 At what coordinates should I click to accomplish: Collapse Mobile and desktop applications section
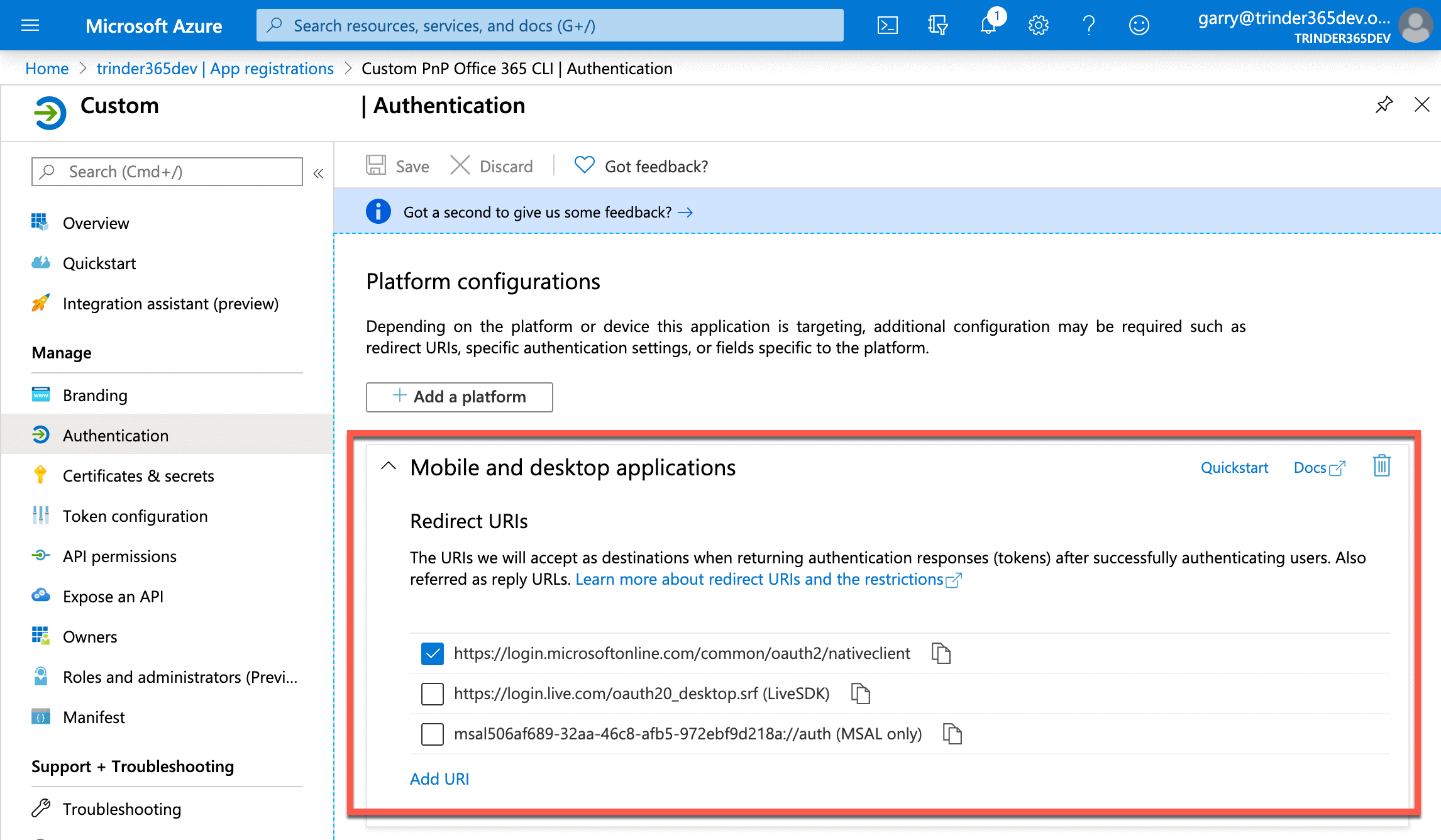pyautogui.click(x=389, y=467)
